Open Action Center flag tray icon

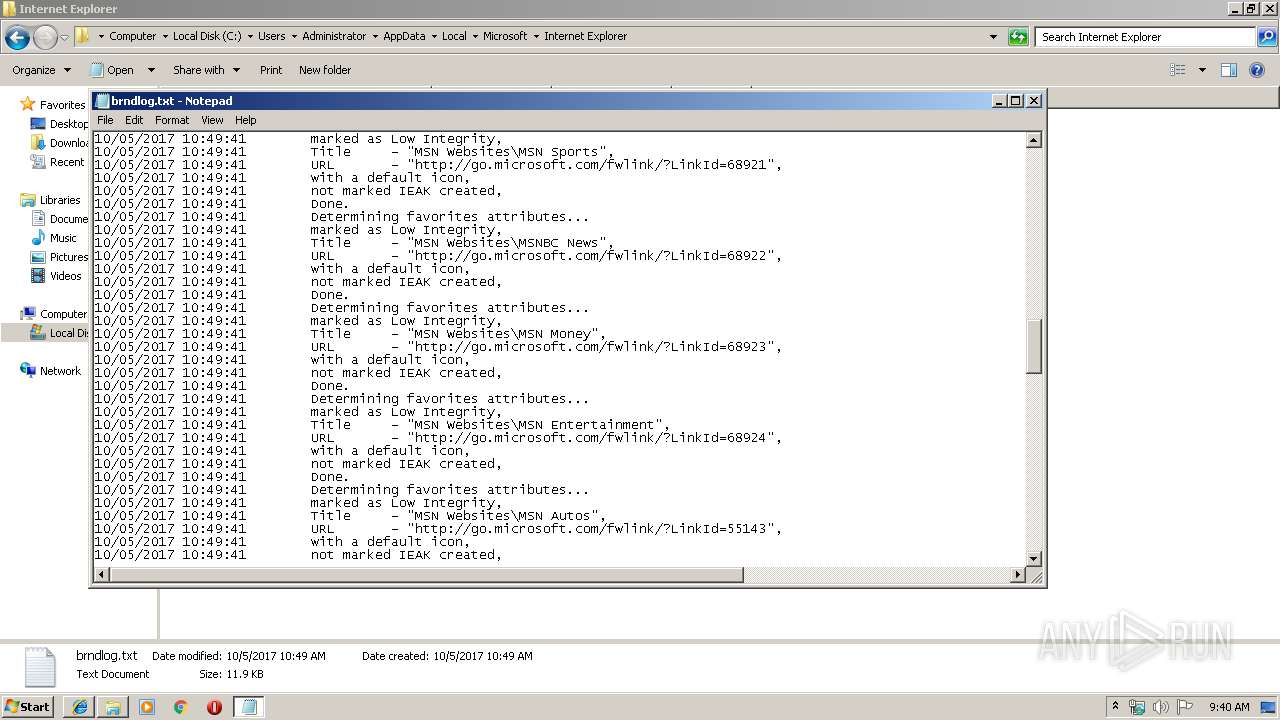tap(1185, 707)
